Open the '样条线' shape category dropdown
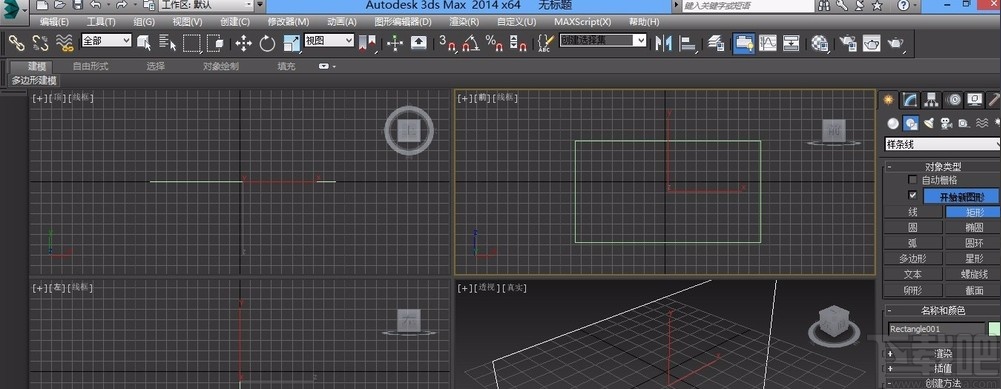 tap(942, 144)
